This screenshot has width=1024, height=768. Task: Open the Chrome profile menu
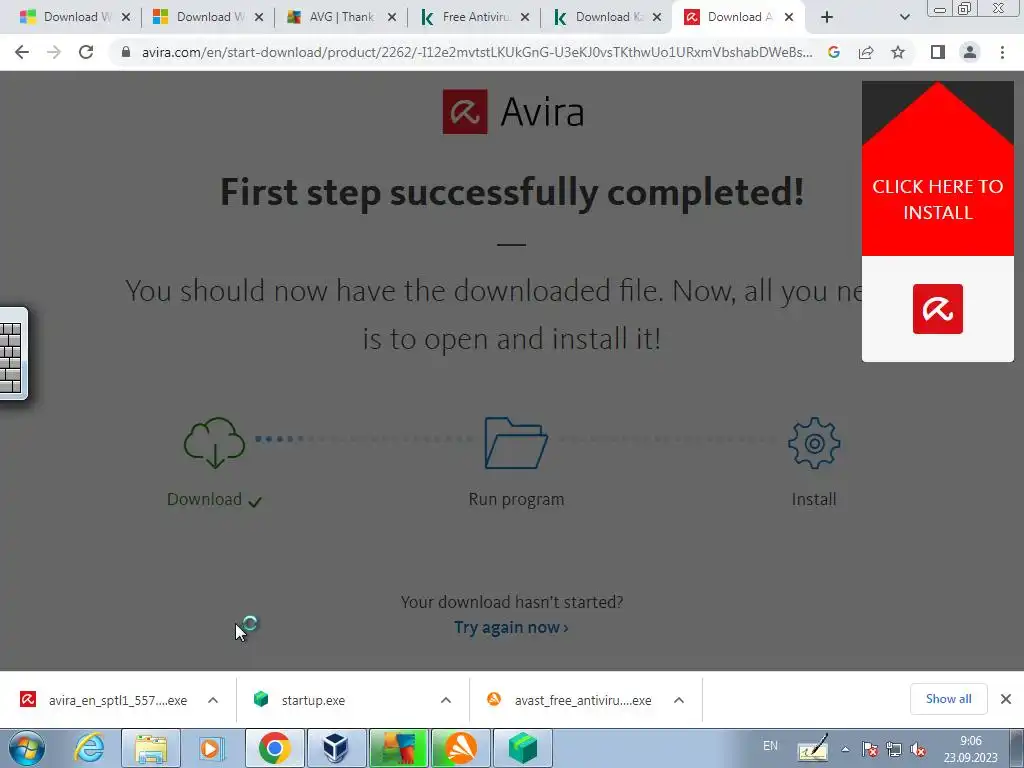coord(970,52)
